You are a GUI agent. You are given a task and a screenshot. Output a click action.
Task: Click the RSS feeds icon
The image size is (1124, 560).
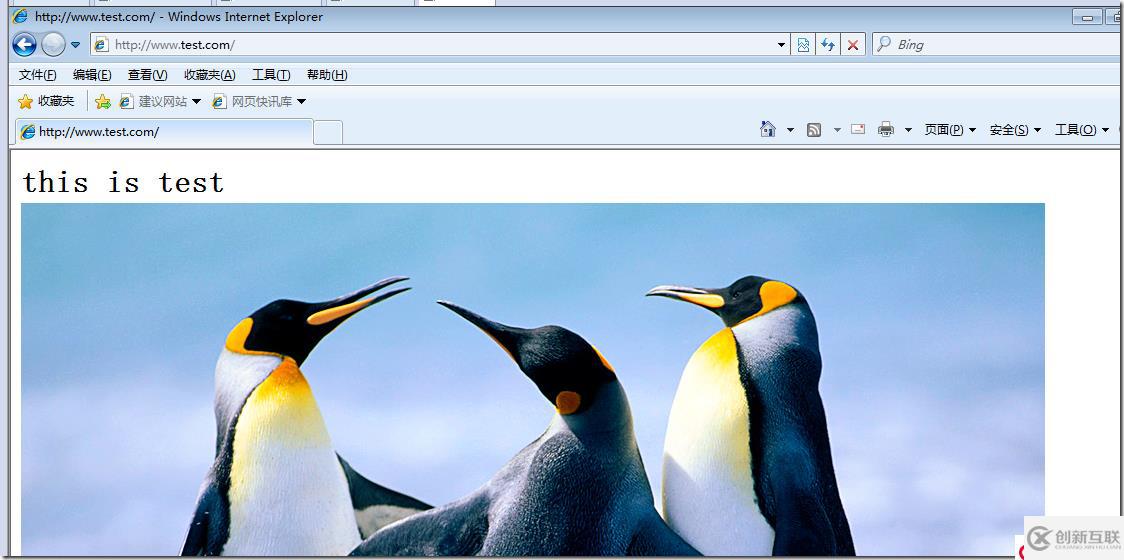point(814,130)
